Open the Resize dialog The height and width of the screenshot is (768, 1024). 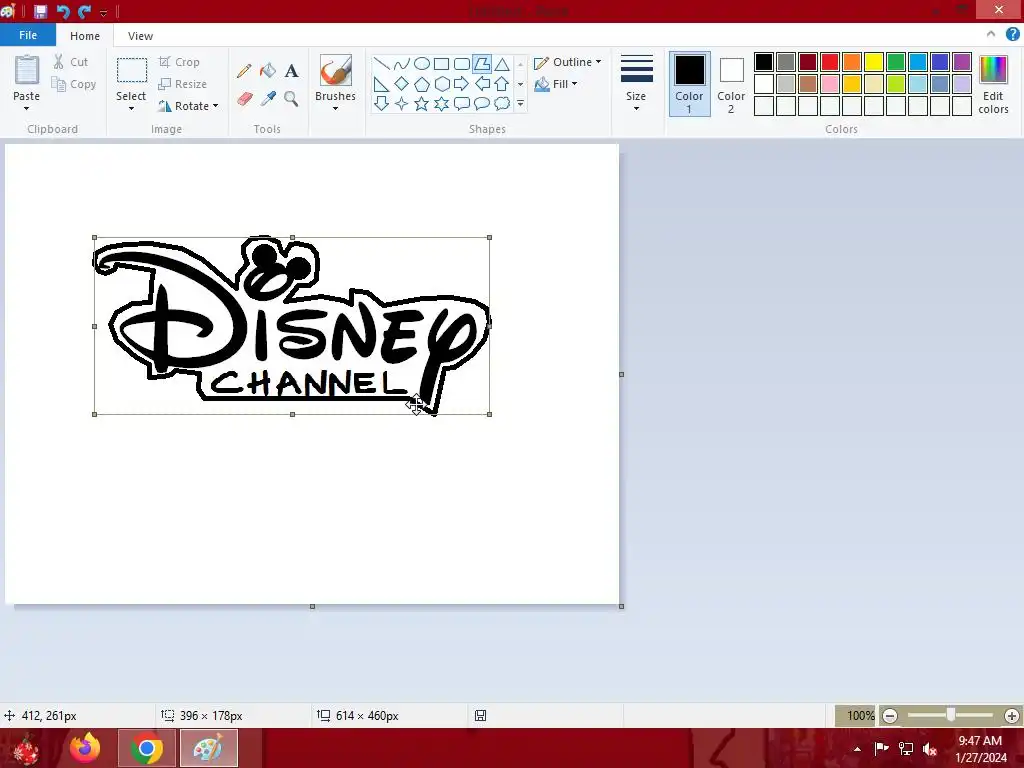pos(183,84)
